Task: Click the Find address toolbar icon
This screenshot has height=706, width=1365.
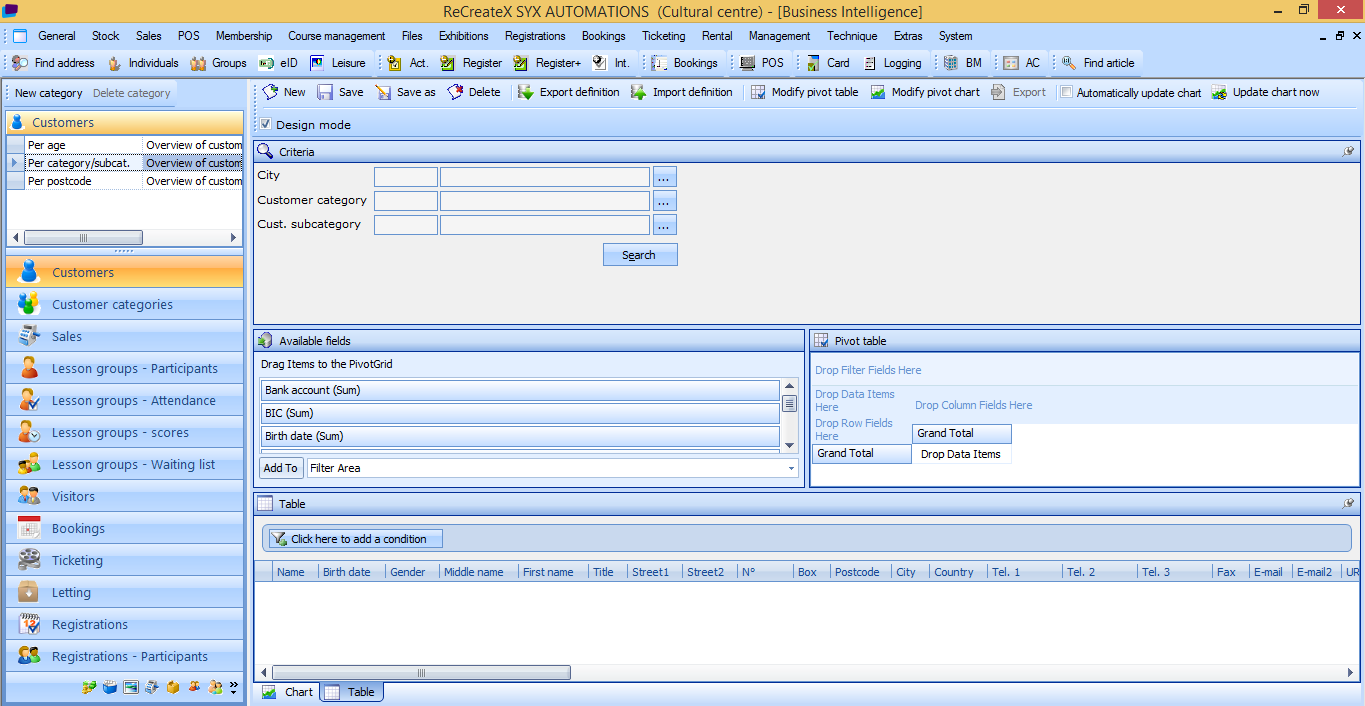Action: tap(20, 63)
